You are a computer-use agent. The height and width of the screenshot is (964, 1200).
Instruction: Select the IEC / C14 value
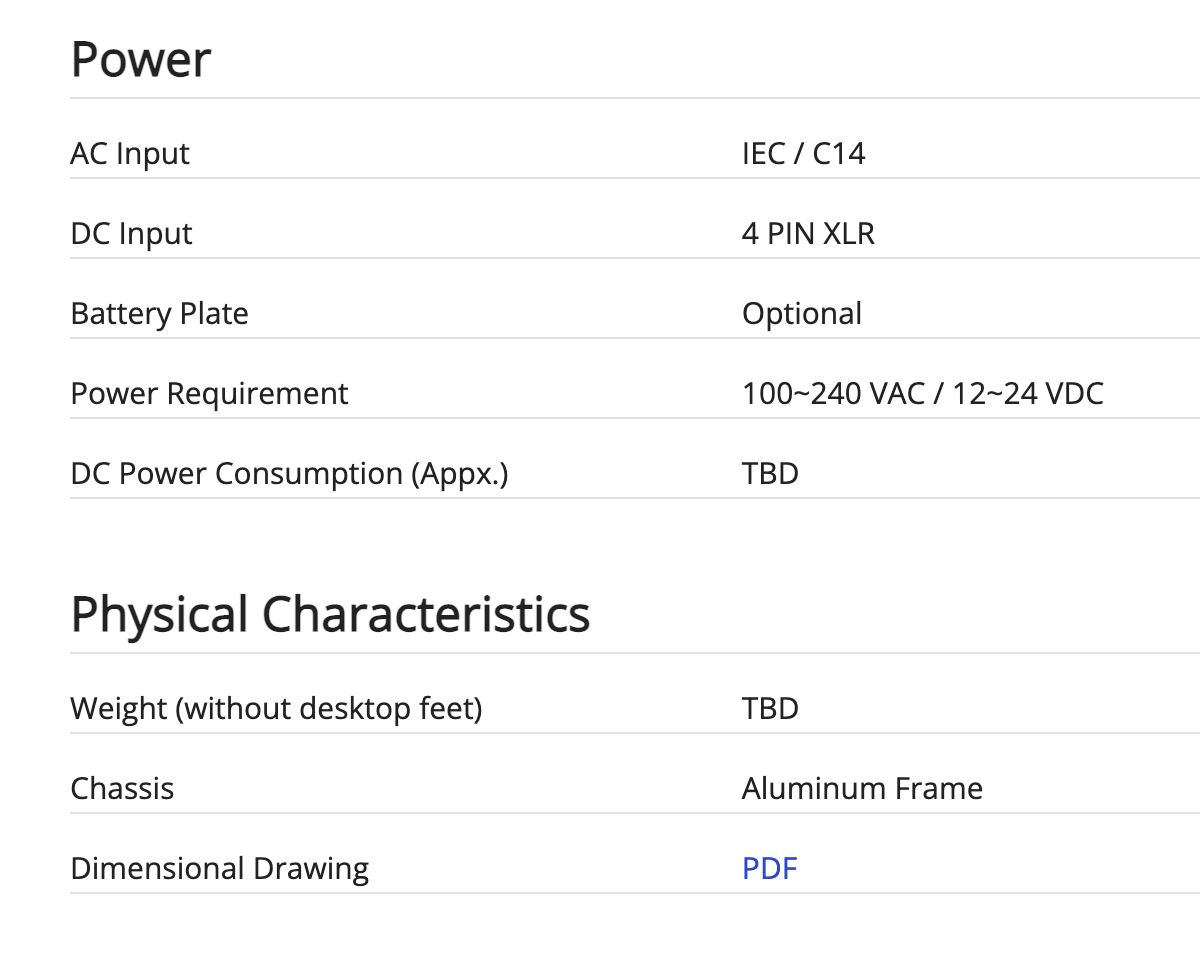[803, 154]
